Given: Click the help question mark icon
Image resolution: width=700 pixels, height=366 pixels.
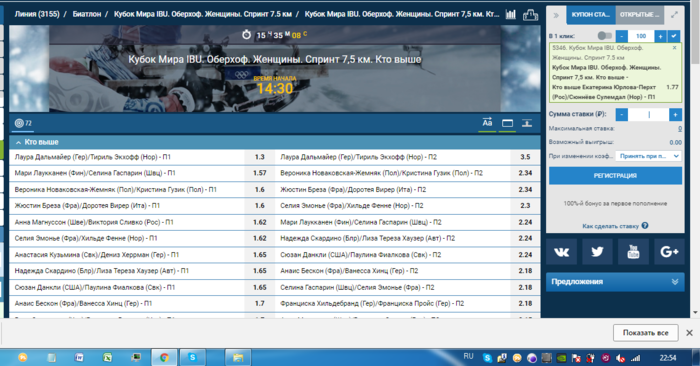Looking at the screenshot, I should point(645,226).
